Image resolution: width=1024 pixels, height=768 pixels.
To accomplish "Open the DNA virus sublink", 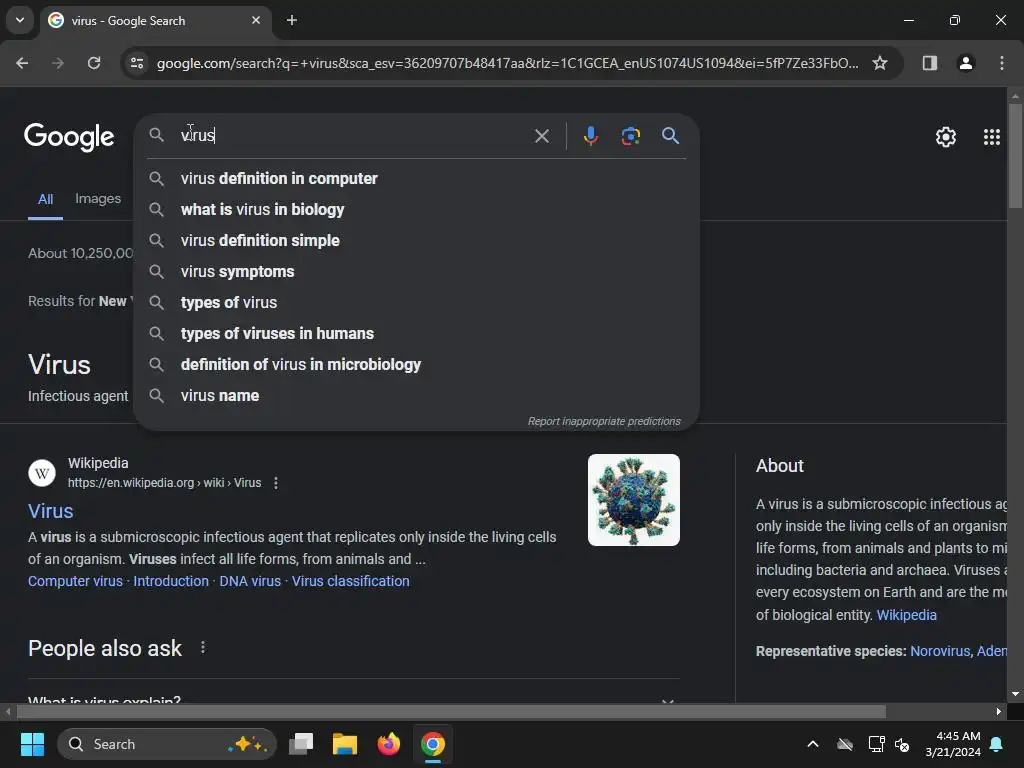I will coord(250,581).
